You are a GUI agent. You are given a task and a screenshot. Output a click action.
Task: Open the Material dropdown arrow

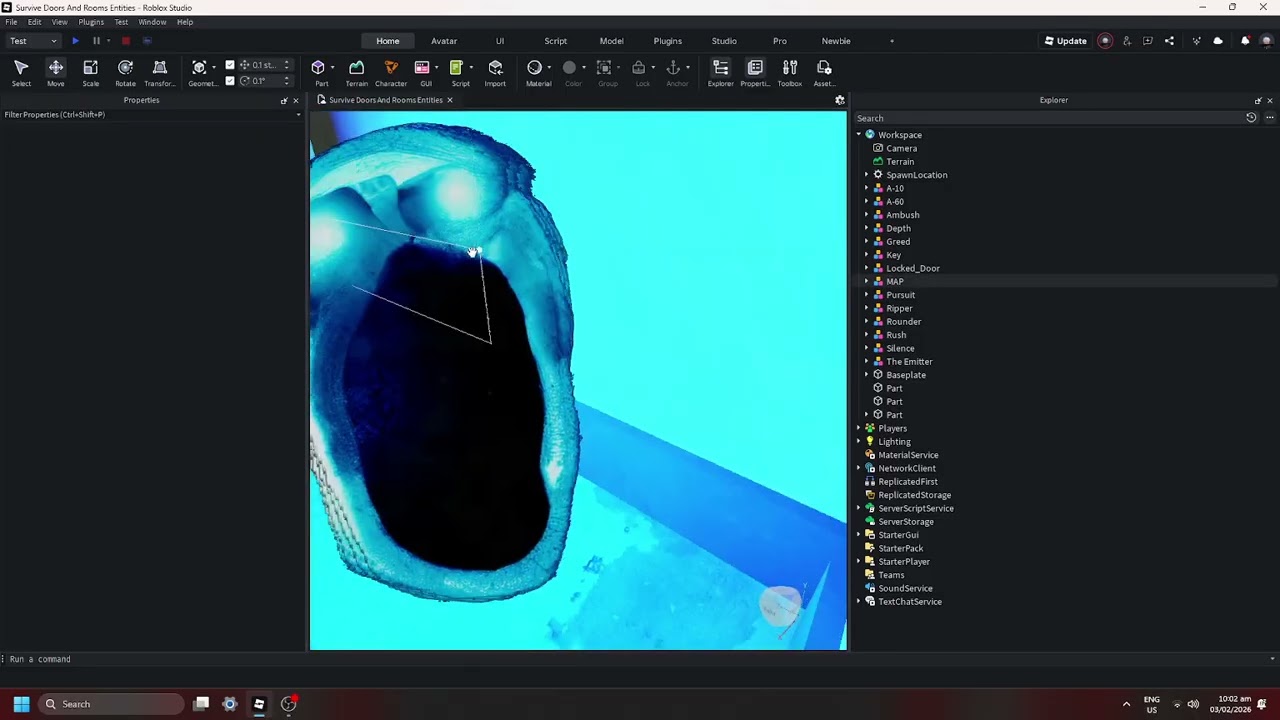tap(551, 68)
